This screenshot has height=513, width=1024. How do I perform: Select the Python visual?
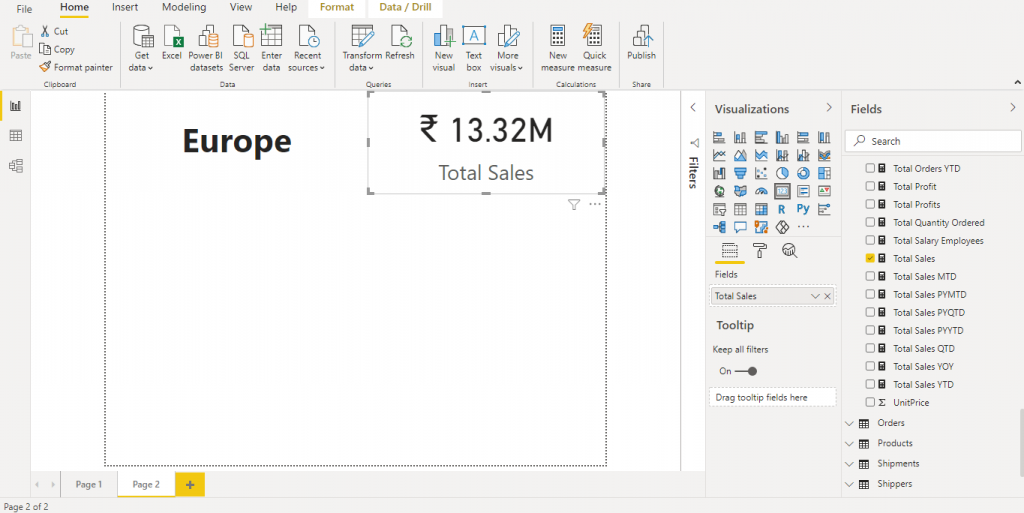pos(803,209)
